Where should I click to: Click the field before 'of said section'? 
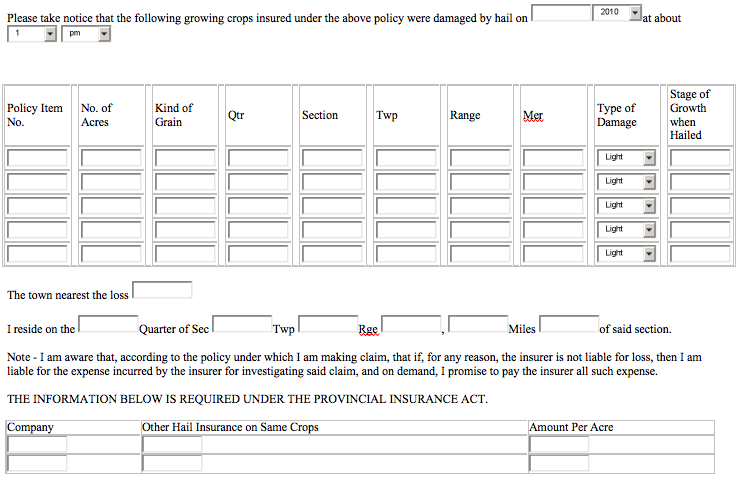tap(569, 324)
